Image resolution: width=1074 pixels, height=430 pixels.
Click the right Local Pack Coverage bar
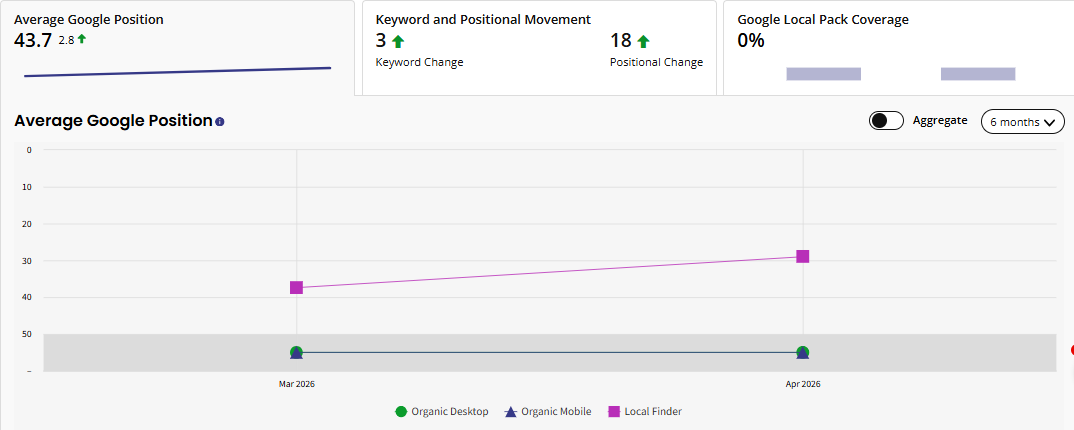[x=977, y=74]
